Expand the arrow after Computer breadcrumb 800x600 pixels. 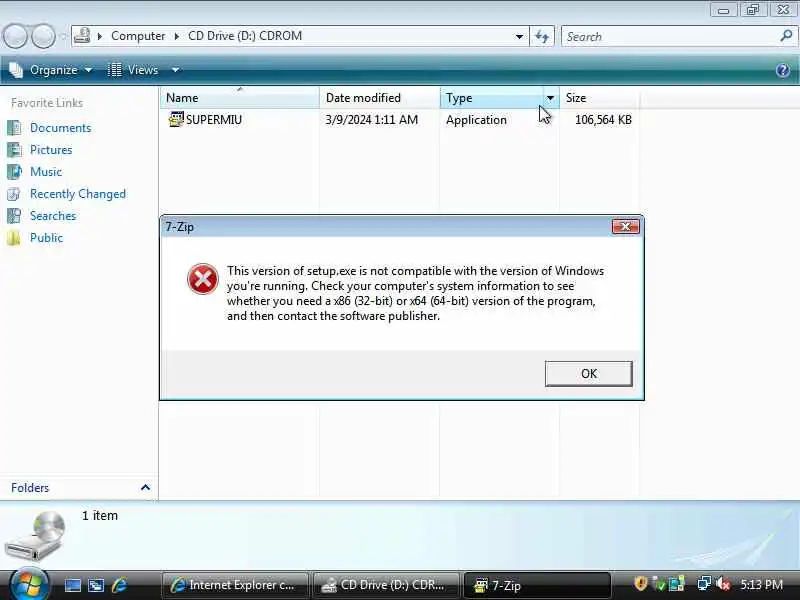pyautogui.click(x=177, y=36)
